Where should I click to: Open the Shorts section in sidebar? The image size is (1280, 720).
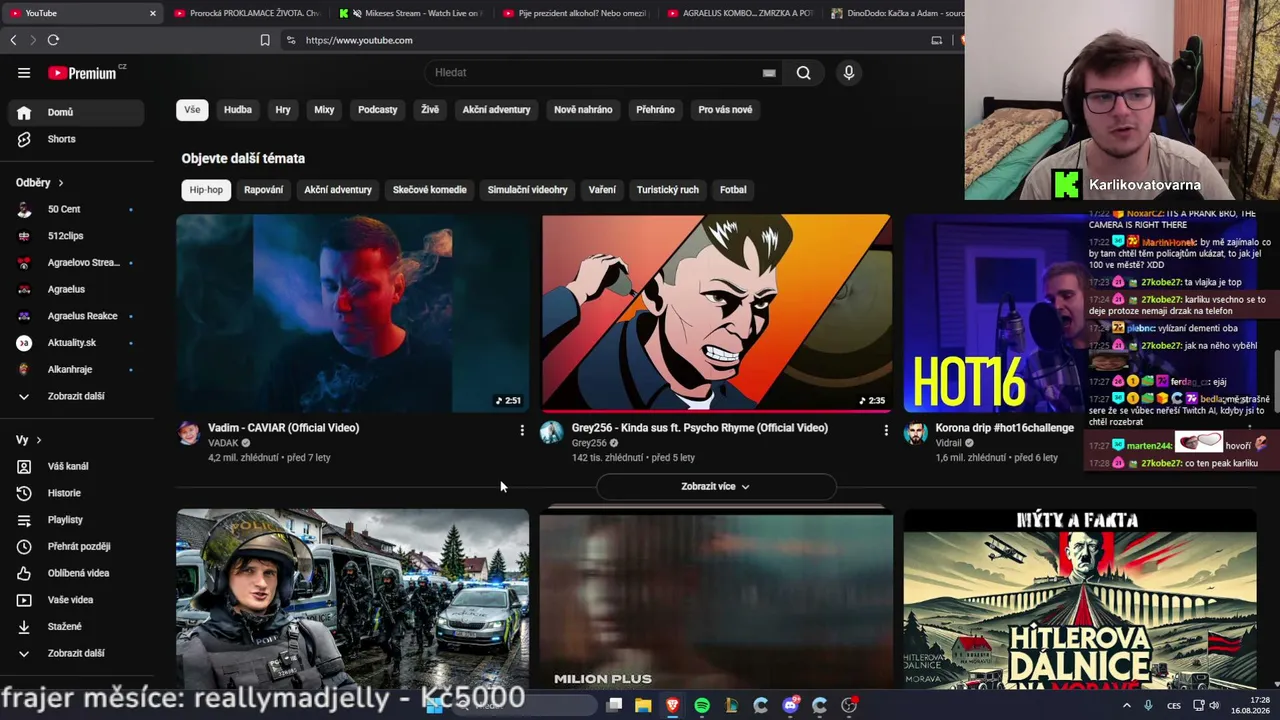pos(76,139)
